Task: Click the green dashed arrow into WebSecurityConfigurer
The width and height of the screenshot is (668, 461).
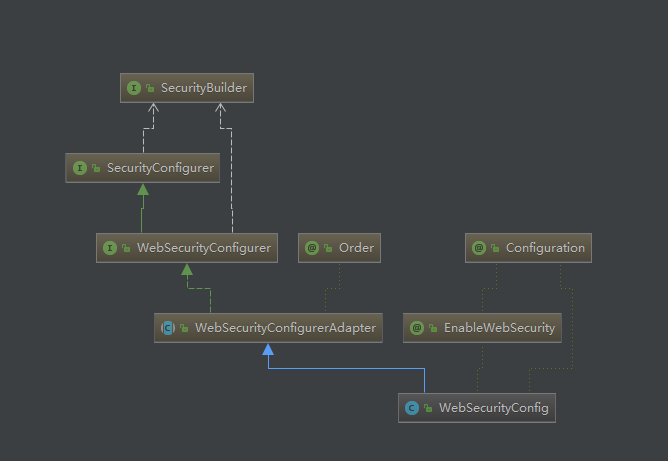Action: (x=187, y=269)
